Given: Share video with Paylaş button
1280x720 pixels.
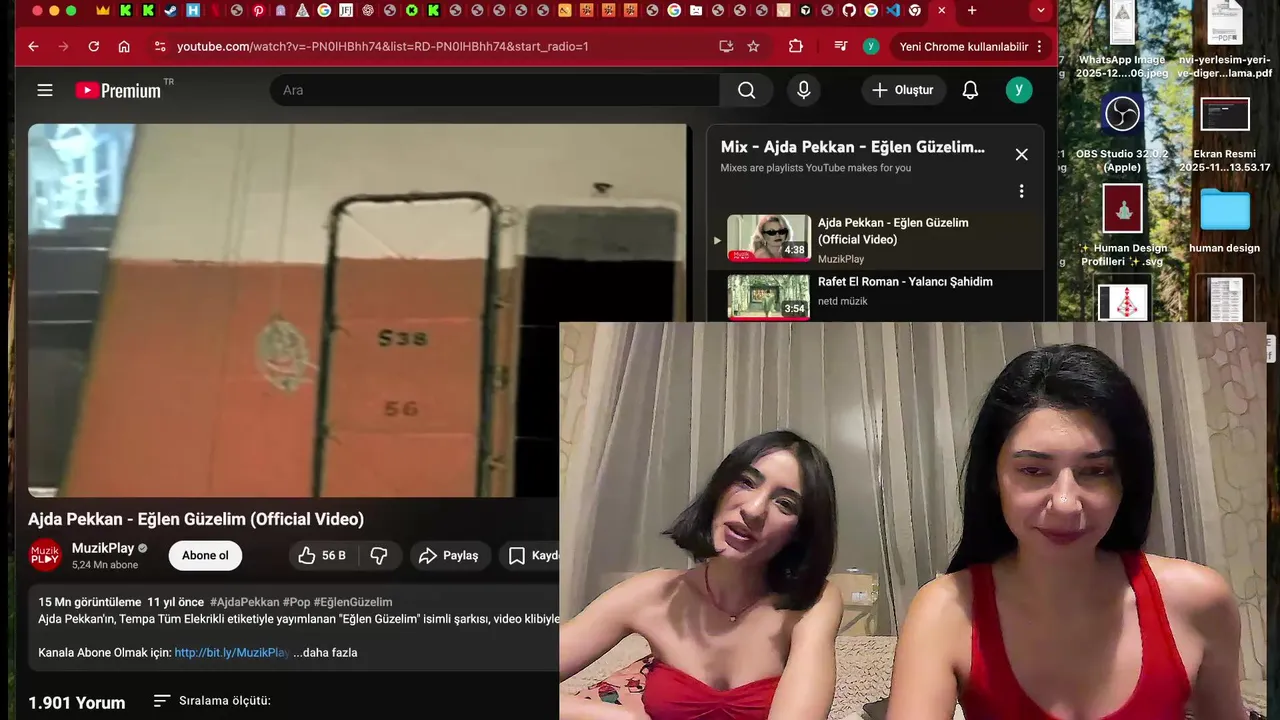Looking at the screenshot, I should (x=450, y=555).
